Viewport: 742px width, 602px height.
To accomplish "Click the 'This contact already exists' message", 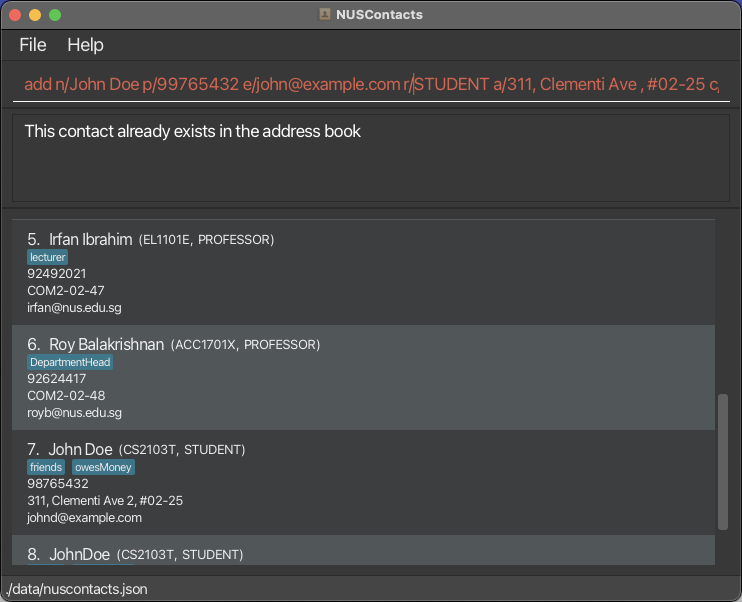I will click(193, 132).
